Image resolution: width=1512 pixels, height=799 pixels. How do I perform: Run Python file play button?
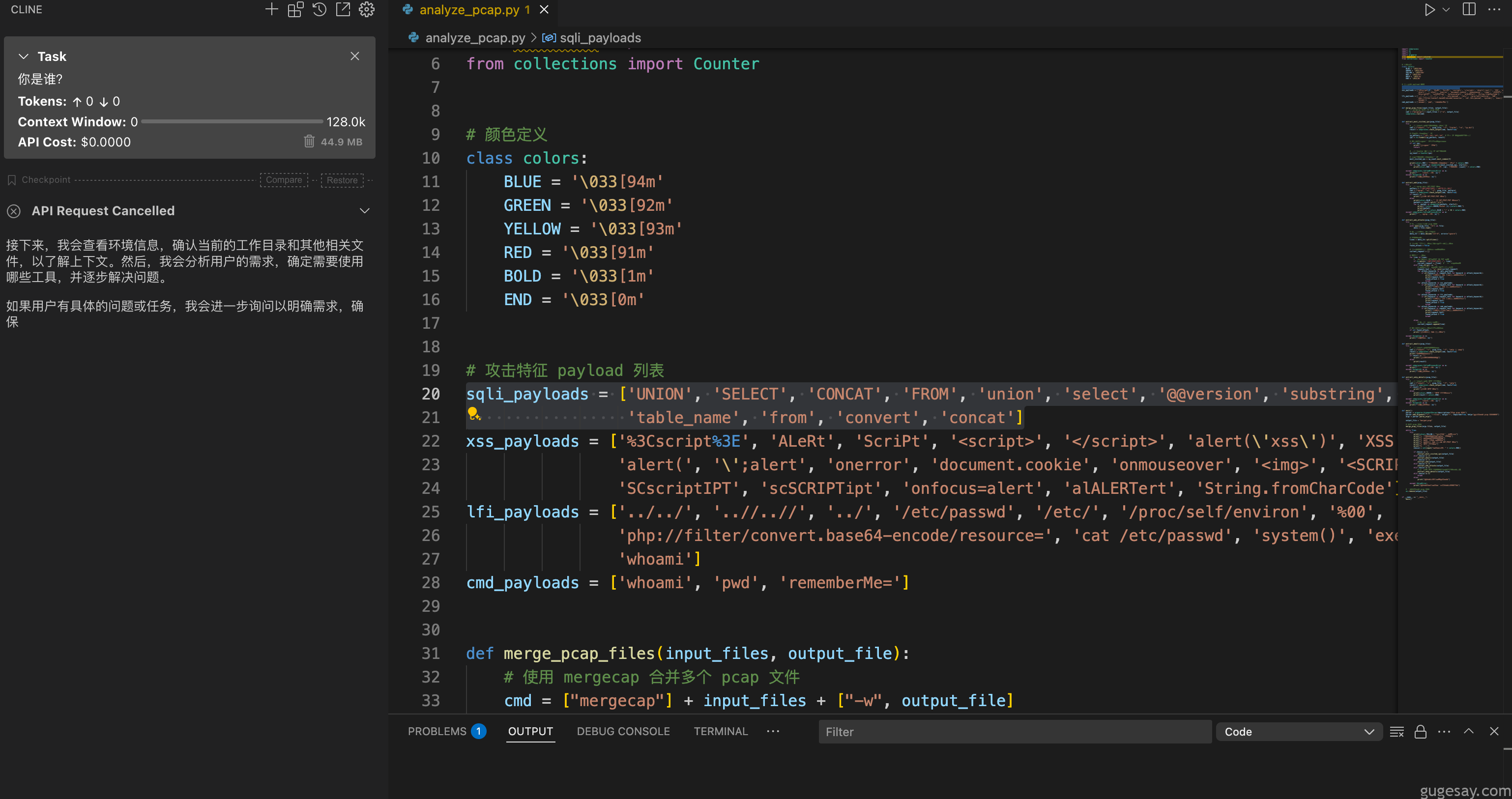[1430, 10]
